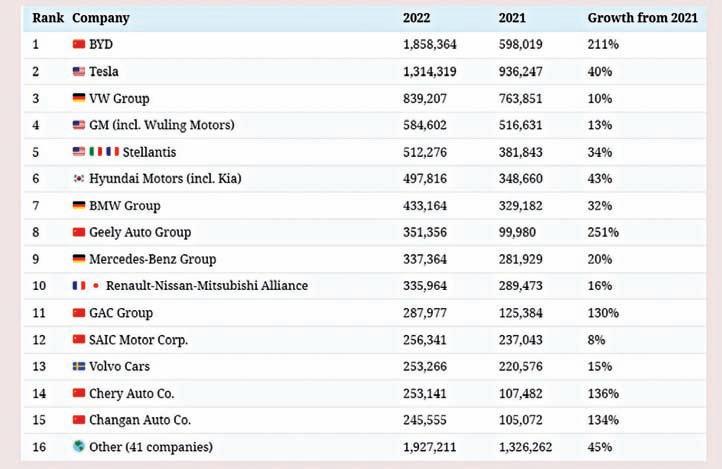
Task: Sort by the Rank column header
Action: click(x=48, y=18)
